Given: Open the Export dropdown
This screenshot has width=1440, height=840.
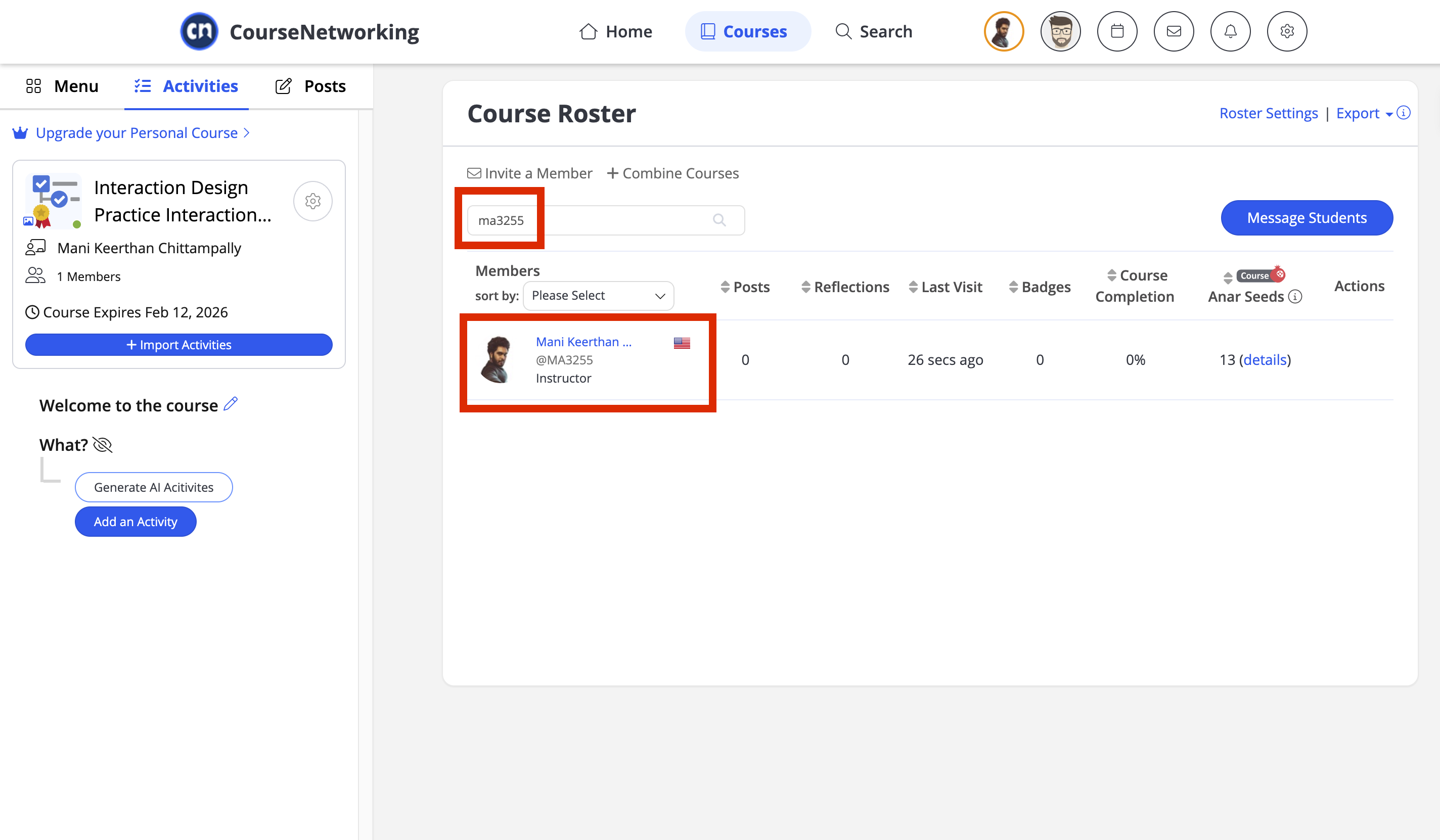Looking at the screenshot, I should (1364, 113).
